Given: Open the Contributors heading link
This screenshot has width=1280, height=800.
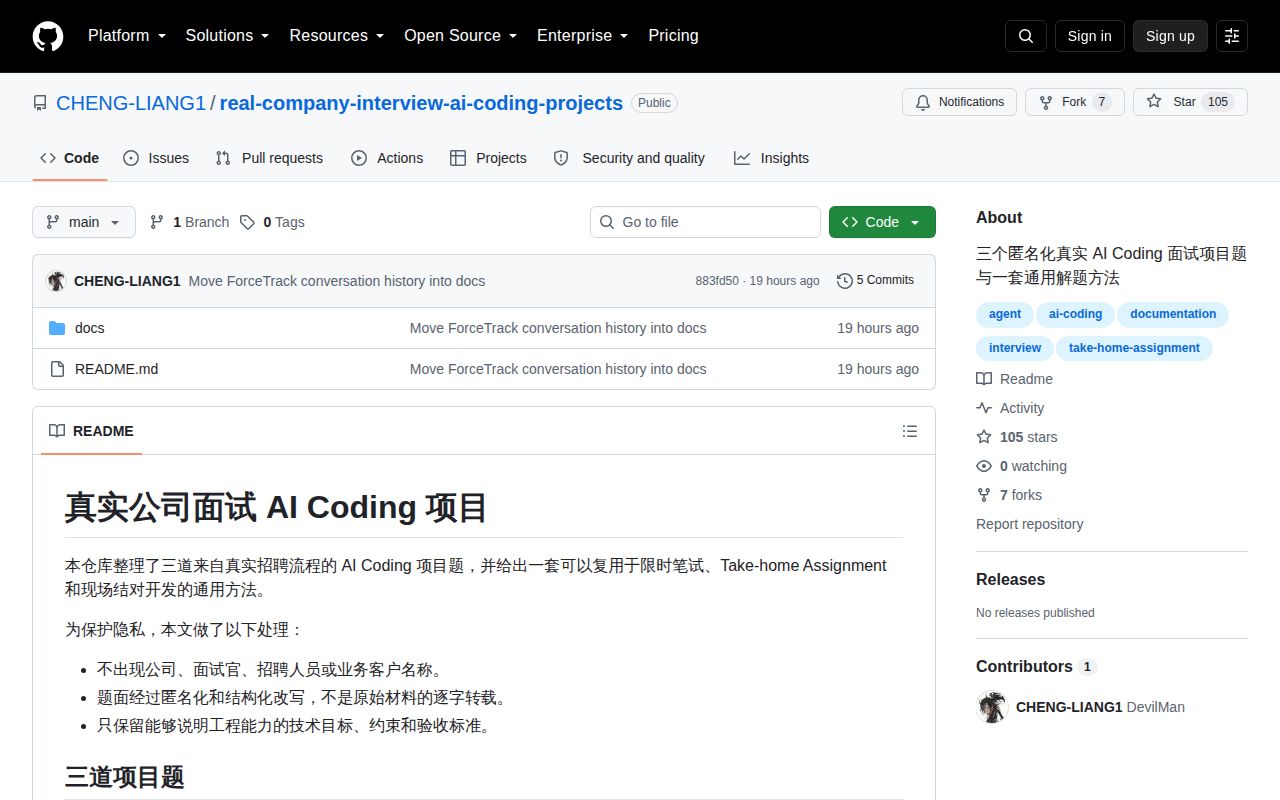Looking at the screenshot, I should click(1036, 667).
